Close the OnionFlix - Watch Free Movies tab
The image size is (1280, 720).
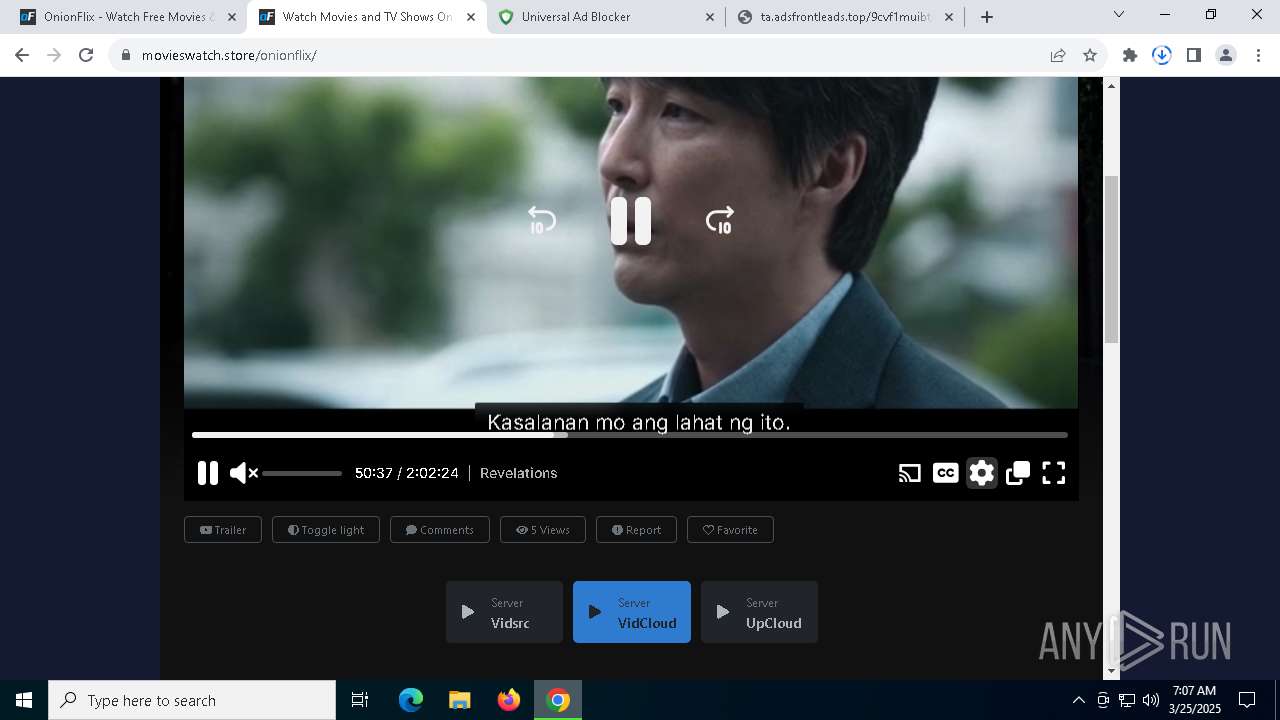coord(231,17)
